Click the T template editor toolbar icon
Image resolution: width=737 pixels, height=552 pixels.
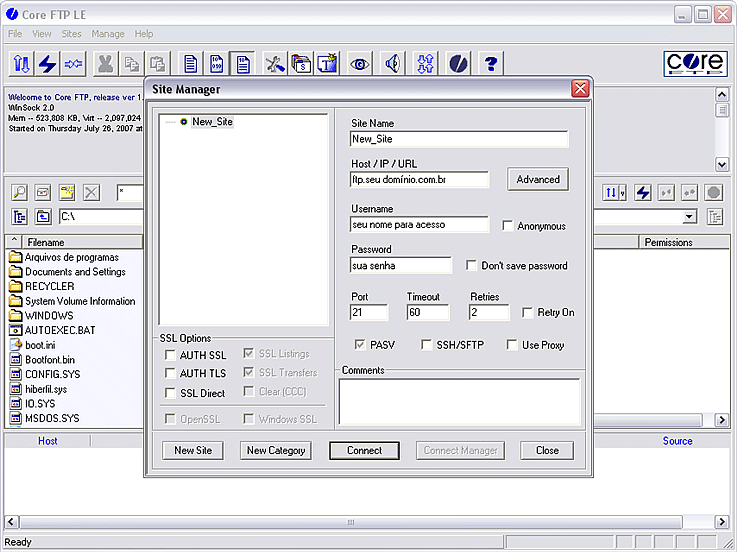pos(327,63)
